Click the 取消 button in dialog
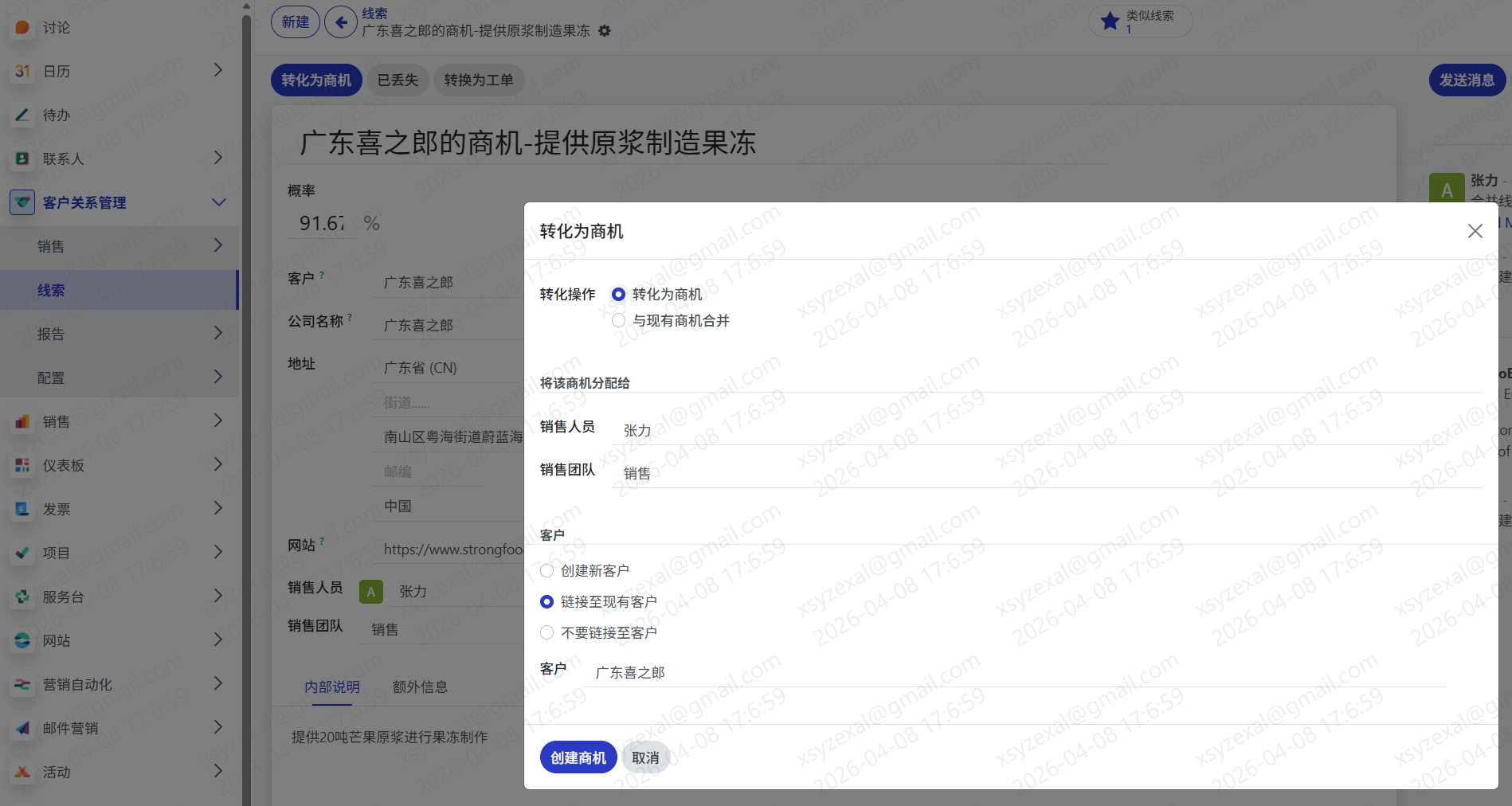Viewport: 1512px width, 806px height. click(x=645, y=757)
